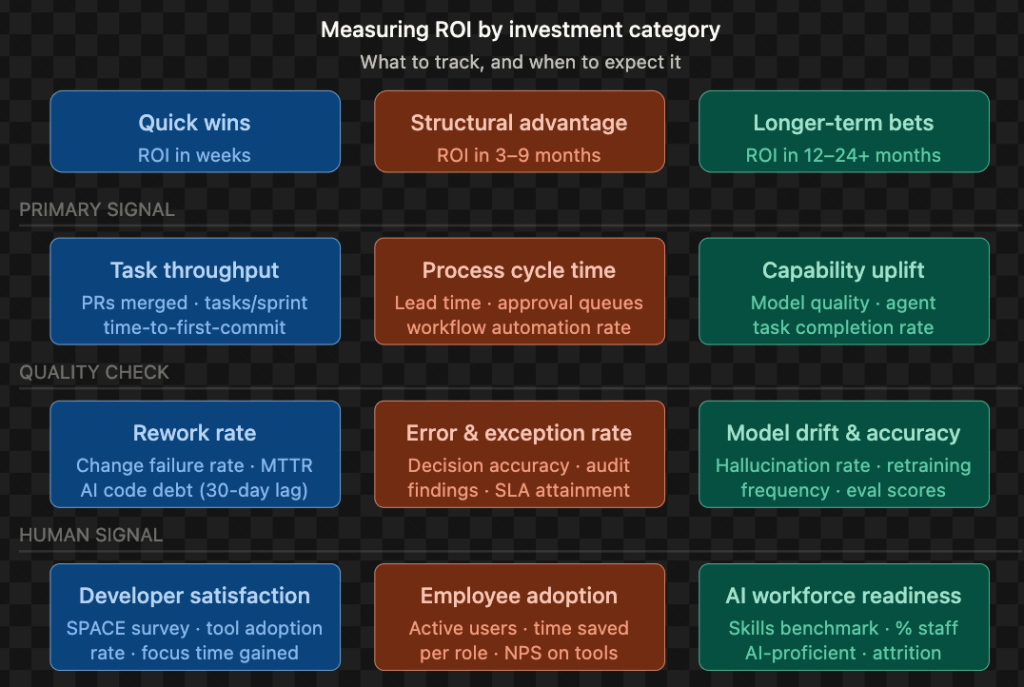The image size is (1024, 687).
Task: Click the 'ROI in 3–9 months' text
Action: (x=519, y=155)
